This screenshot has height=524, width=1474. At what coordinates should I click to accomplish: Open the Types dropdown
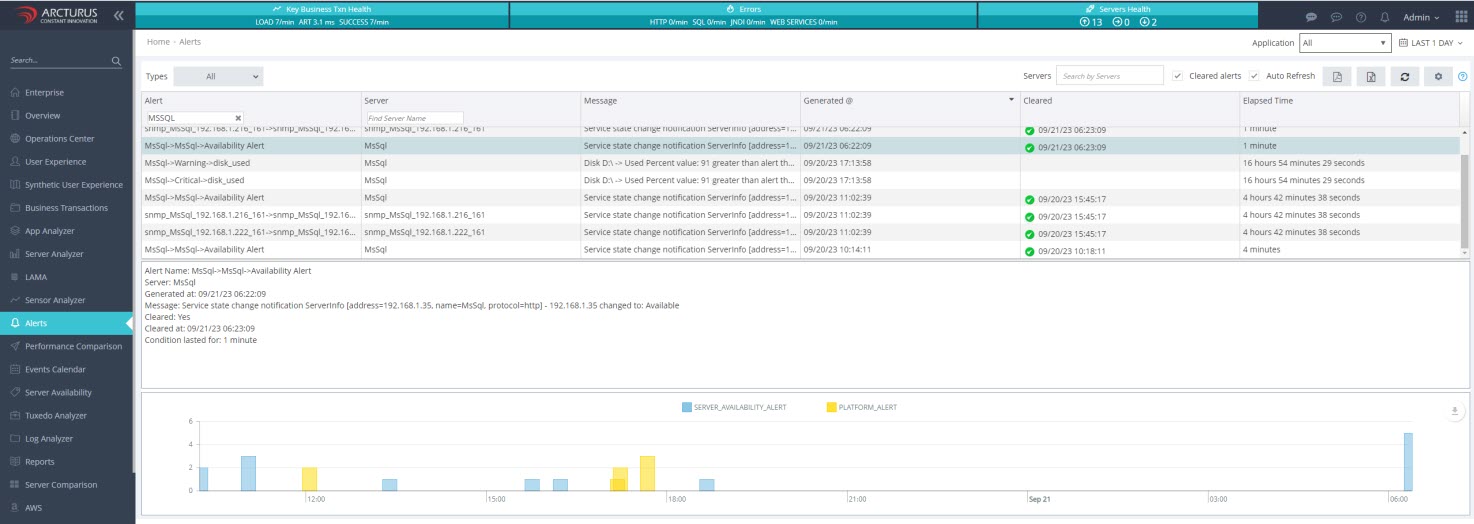pyautogui.click(x=218, y=76)
